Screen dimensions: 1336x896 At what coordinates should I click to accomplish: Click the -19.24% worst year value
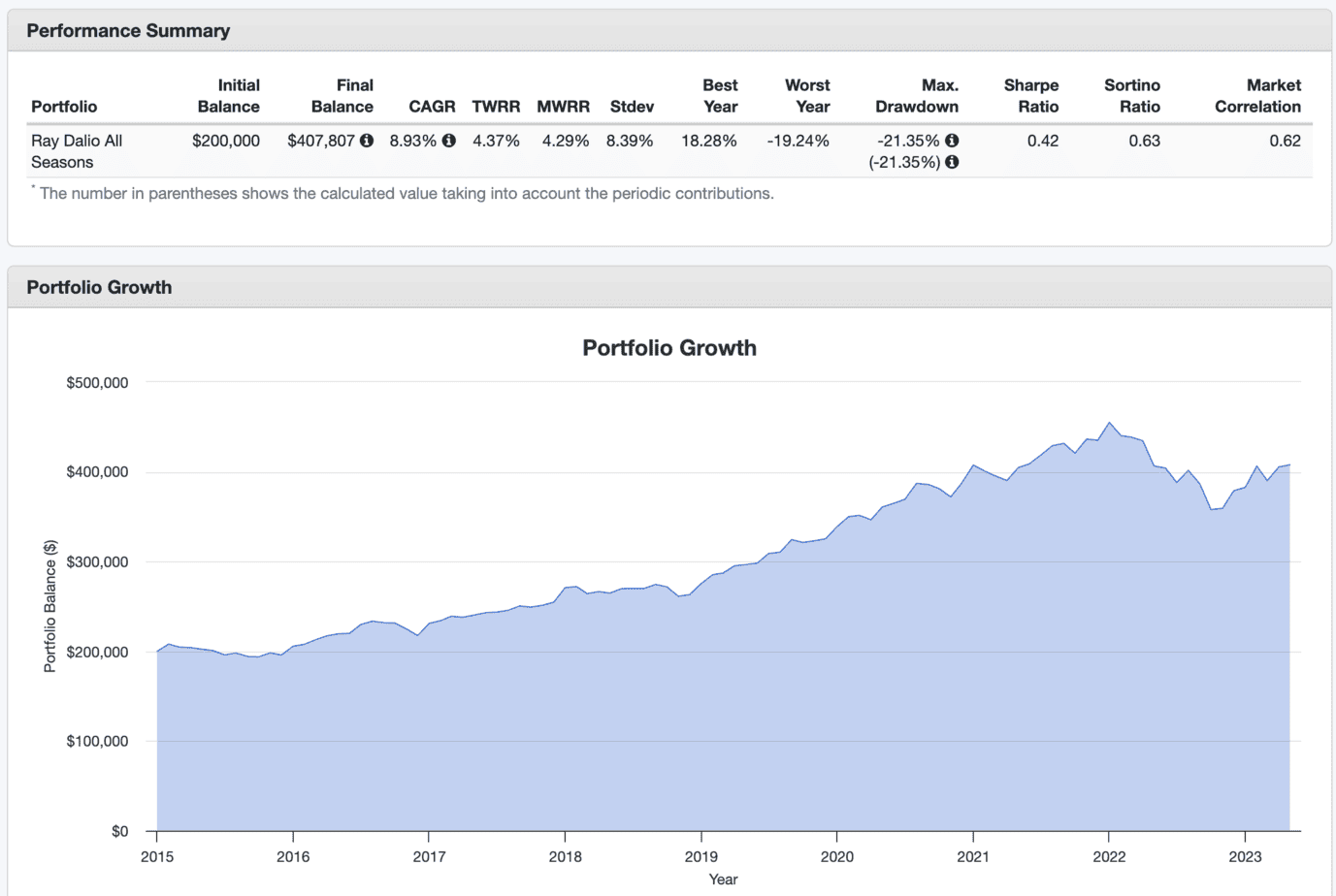coord(798,141)
